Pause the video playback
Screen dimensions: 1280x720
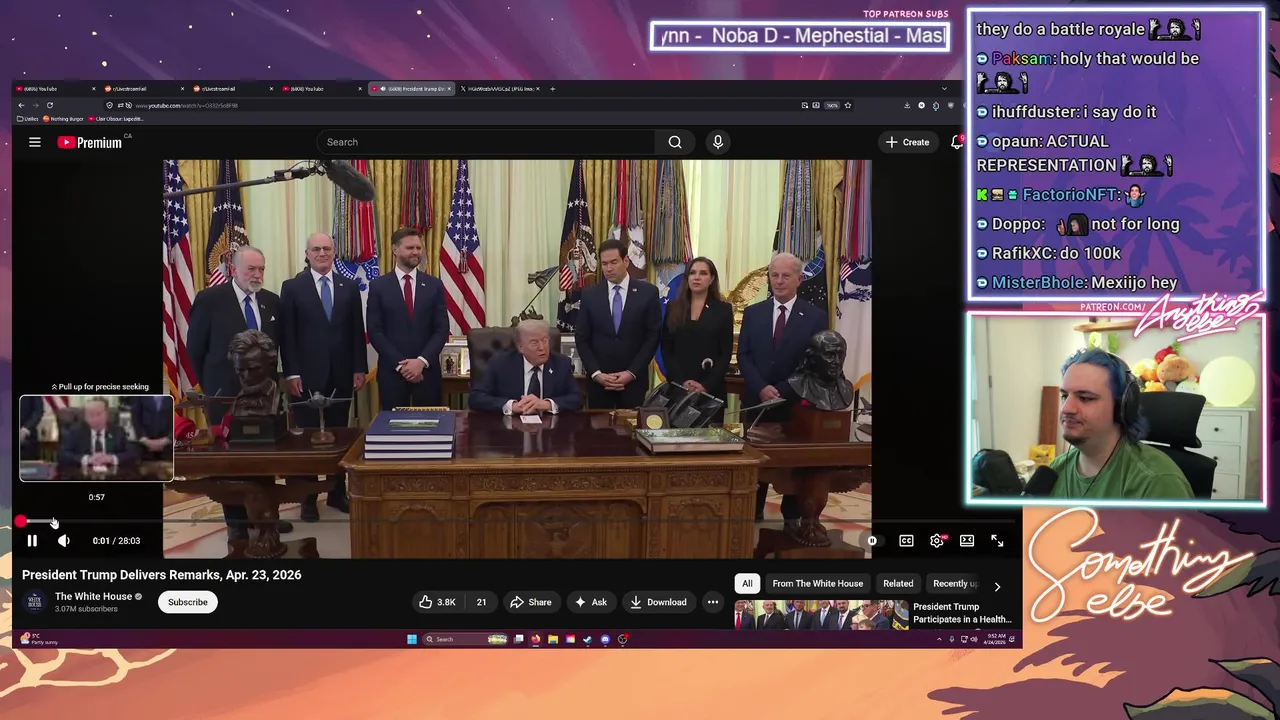point(32,541)
